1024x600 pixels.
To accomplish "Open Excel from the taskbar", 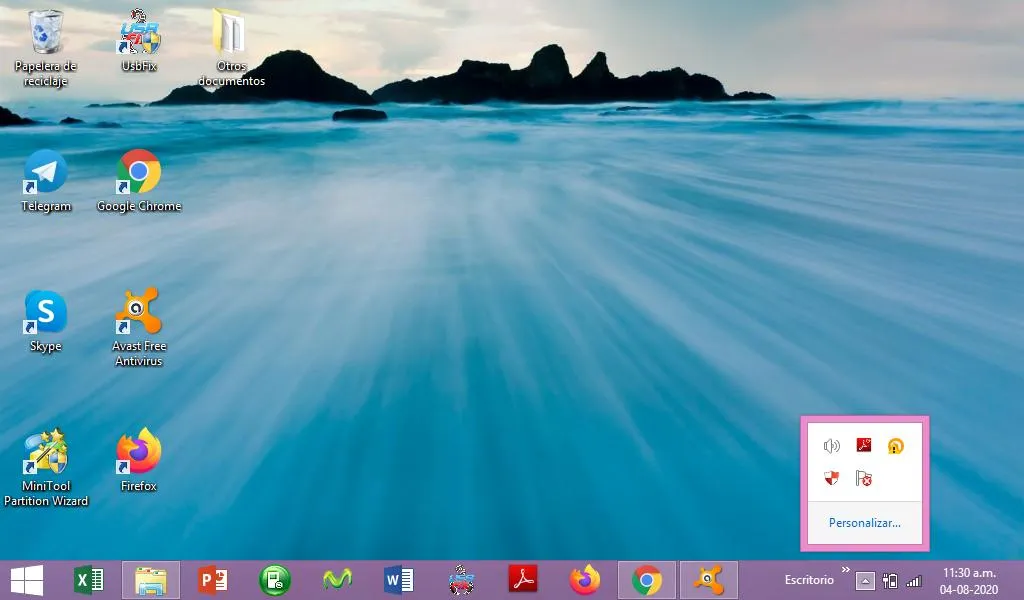I will coord(89,580).
